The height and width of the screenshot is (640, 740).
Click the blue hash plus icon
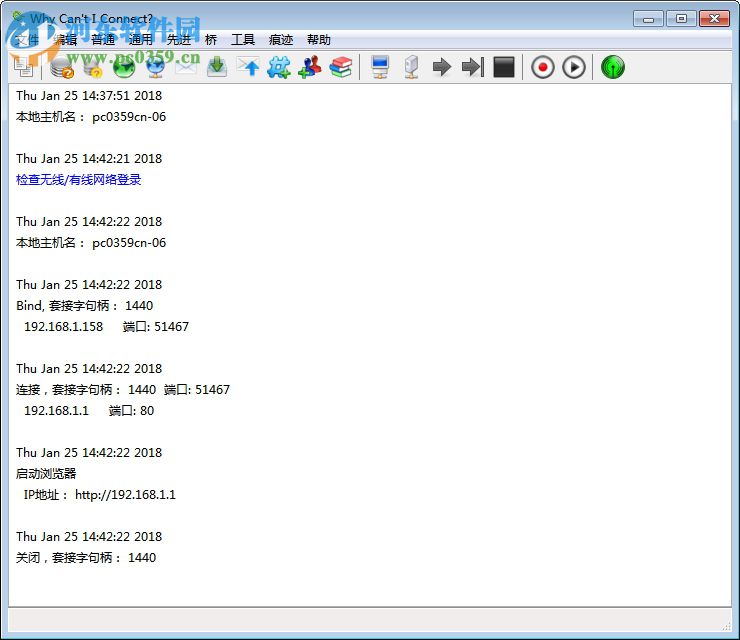pos(279,67)
